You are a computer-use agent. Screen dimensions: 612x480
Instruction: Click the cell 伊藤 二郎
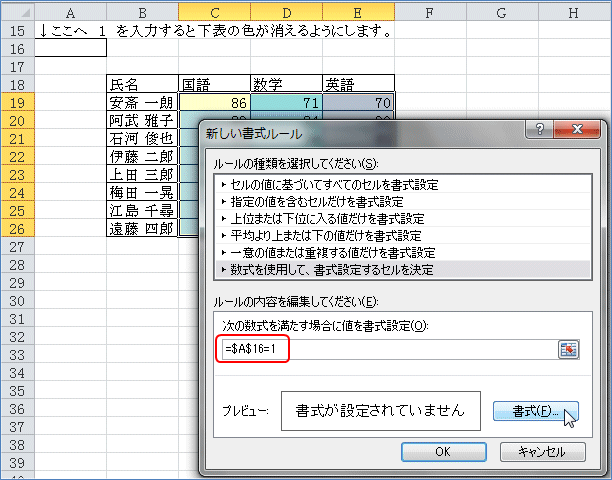[x=142, y=156]
